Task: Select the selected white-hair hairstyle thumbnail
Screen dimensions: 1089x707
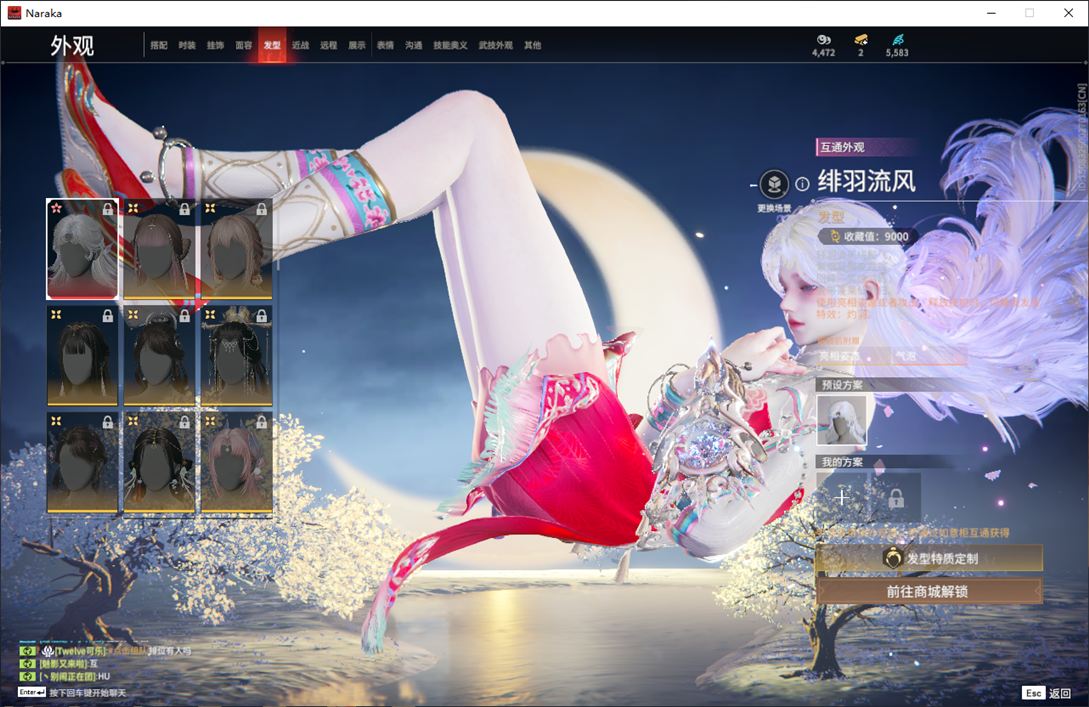Action: [x=82, y=249]
